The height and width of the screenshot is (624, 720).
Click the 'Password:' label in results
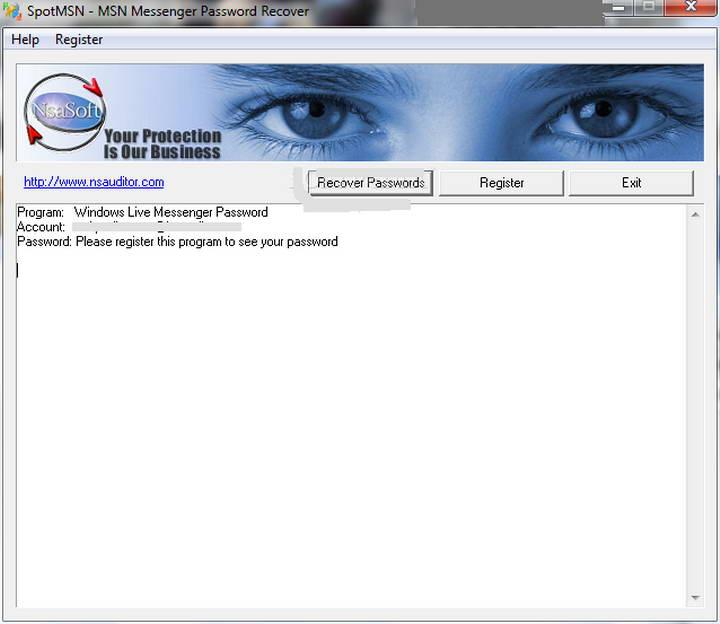pos(45,242)
